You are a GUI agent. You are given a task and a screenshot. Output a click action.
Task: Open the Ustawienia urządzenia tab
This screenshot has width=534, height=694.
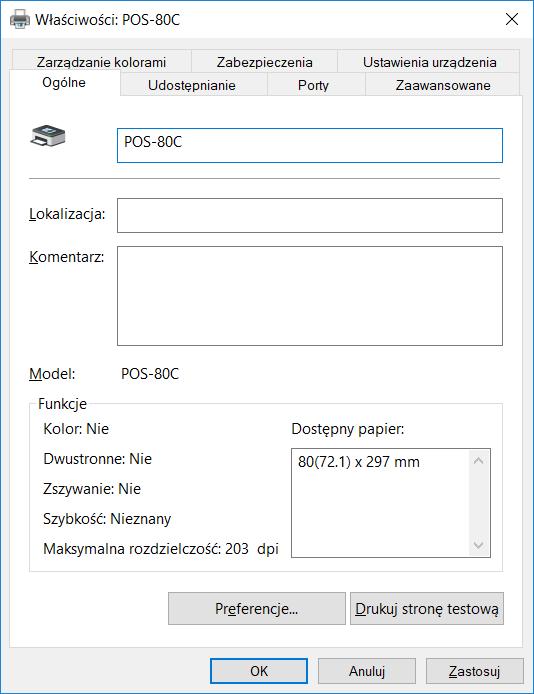click(x=429, y=62)
